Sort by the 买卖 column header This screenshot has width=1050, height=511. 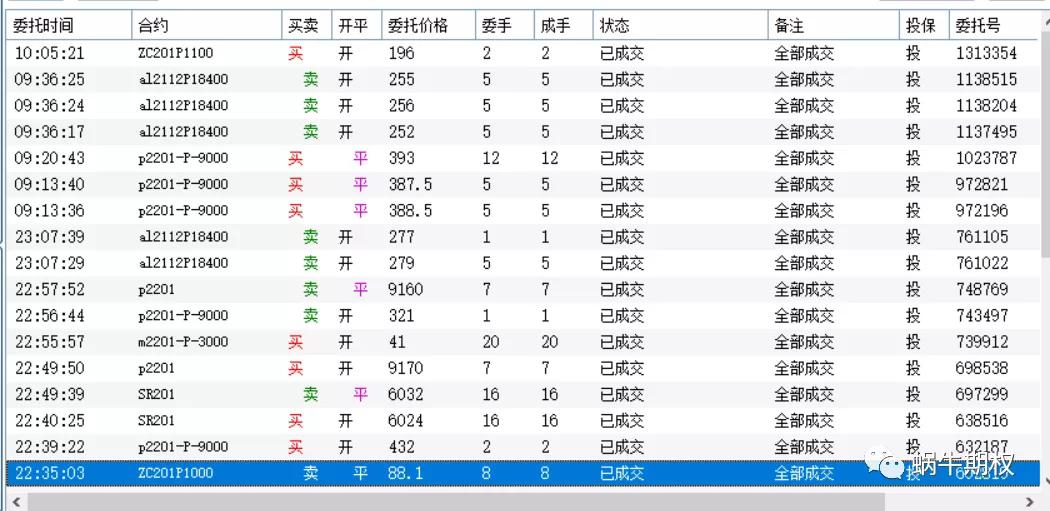303,25
